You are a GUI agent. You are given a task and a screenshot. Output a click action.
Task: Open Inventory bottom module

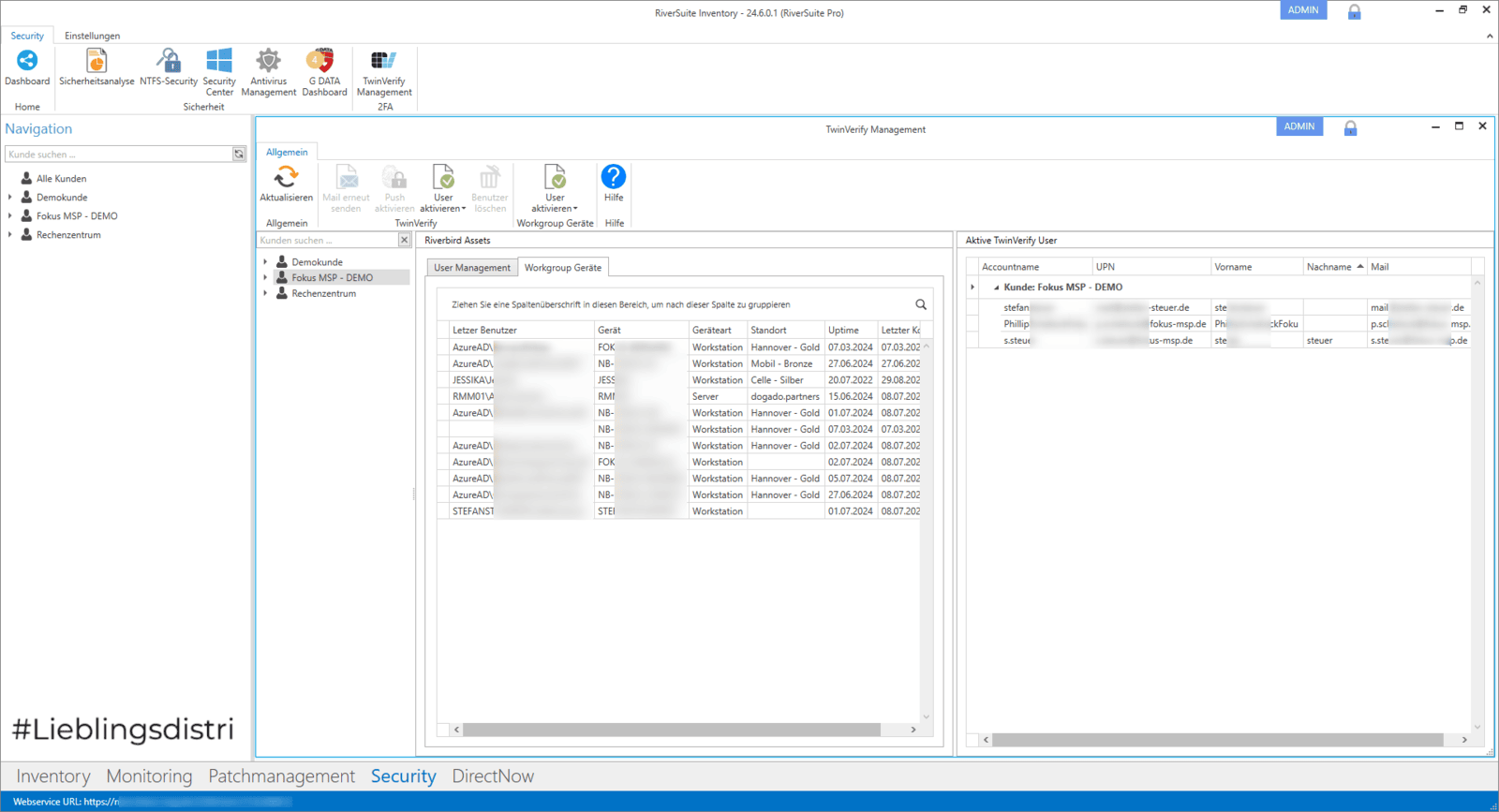(x=53, y=776)
